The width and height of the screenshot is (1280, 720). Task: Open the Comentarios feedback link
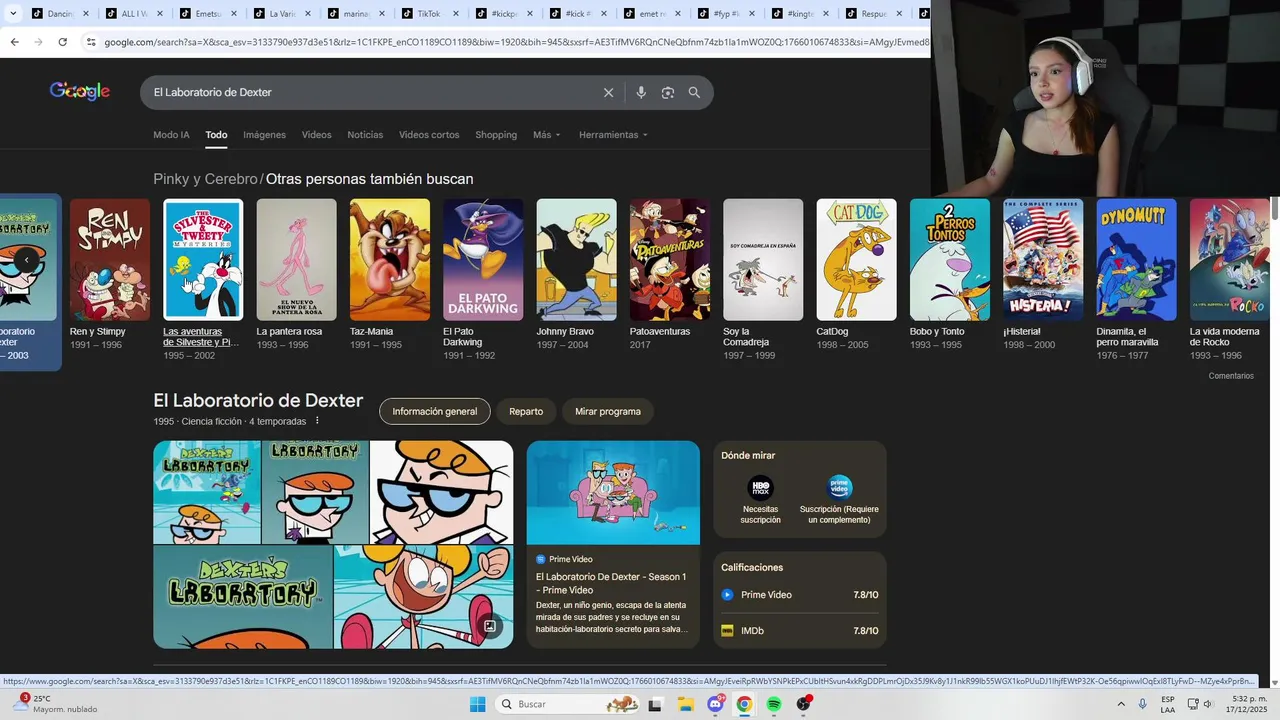tap(1231, 376)
